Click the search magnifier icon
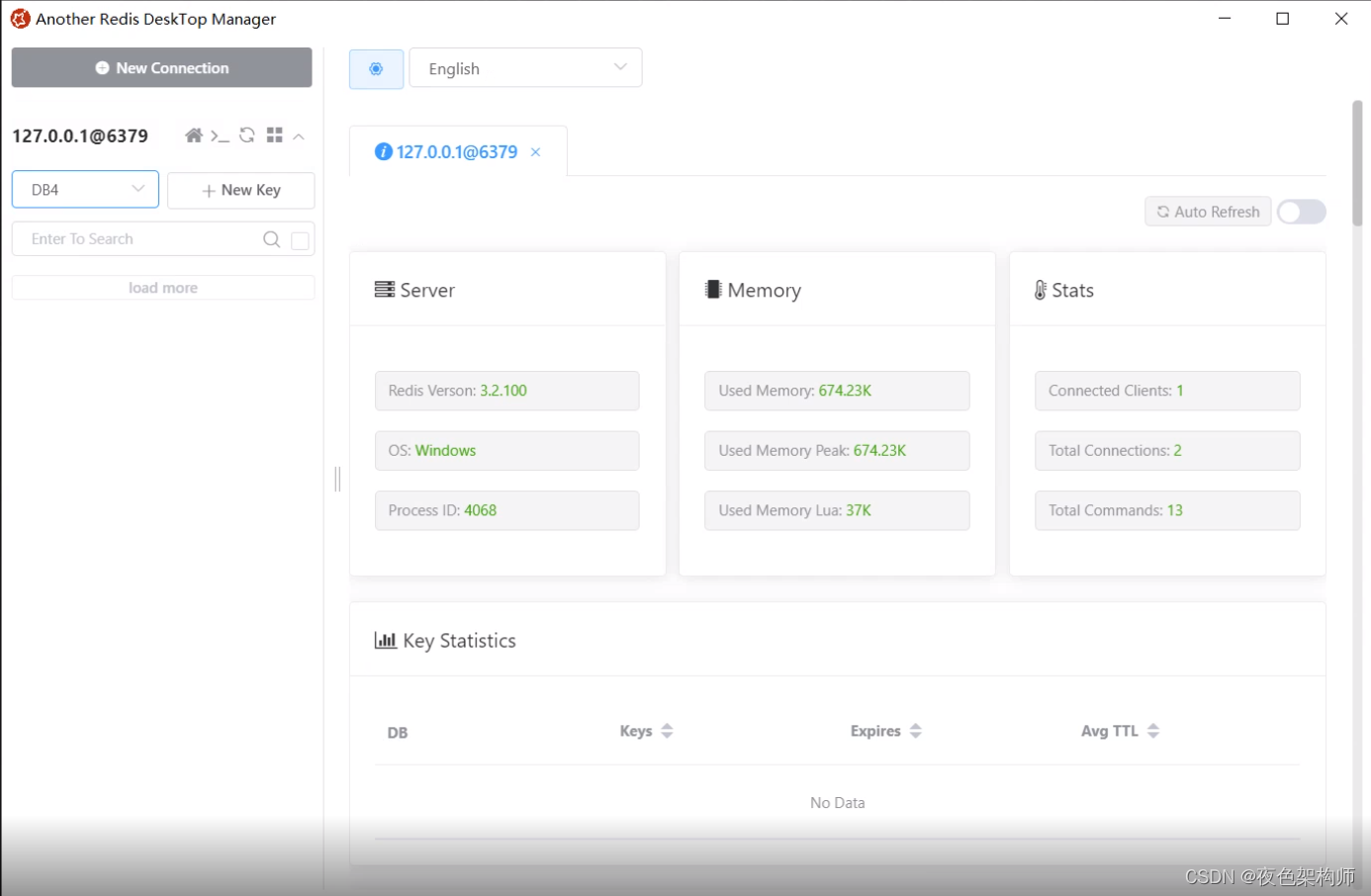Screen dimensions: 1371x896 (x=271, y=239)
